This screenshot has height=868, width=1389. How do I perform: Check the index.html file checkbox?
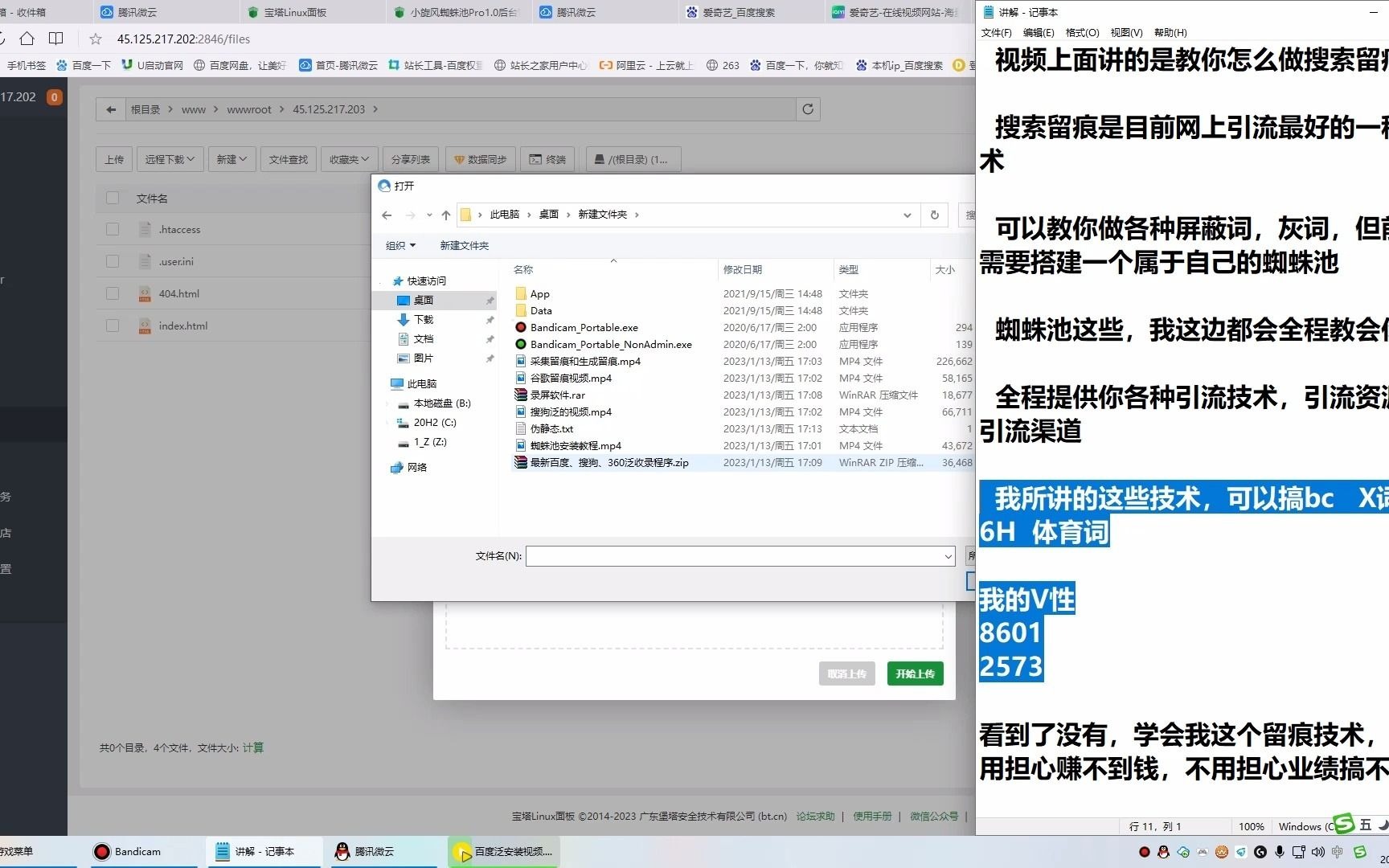(x=113, y=325)
